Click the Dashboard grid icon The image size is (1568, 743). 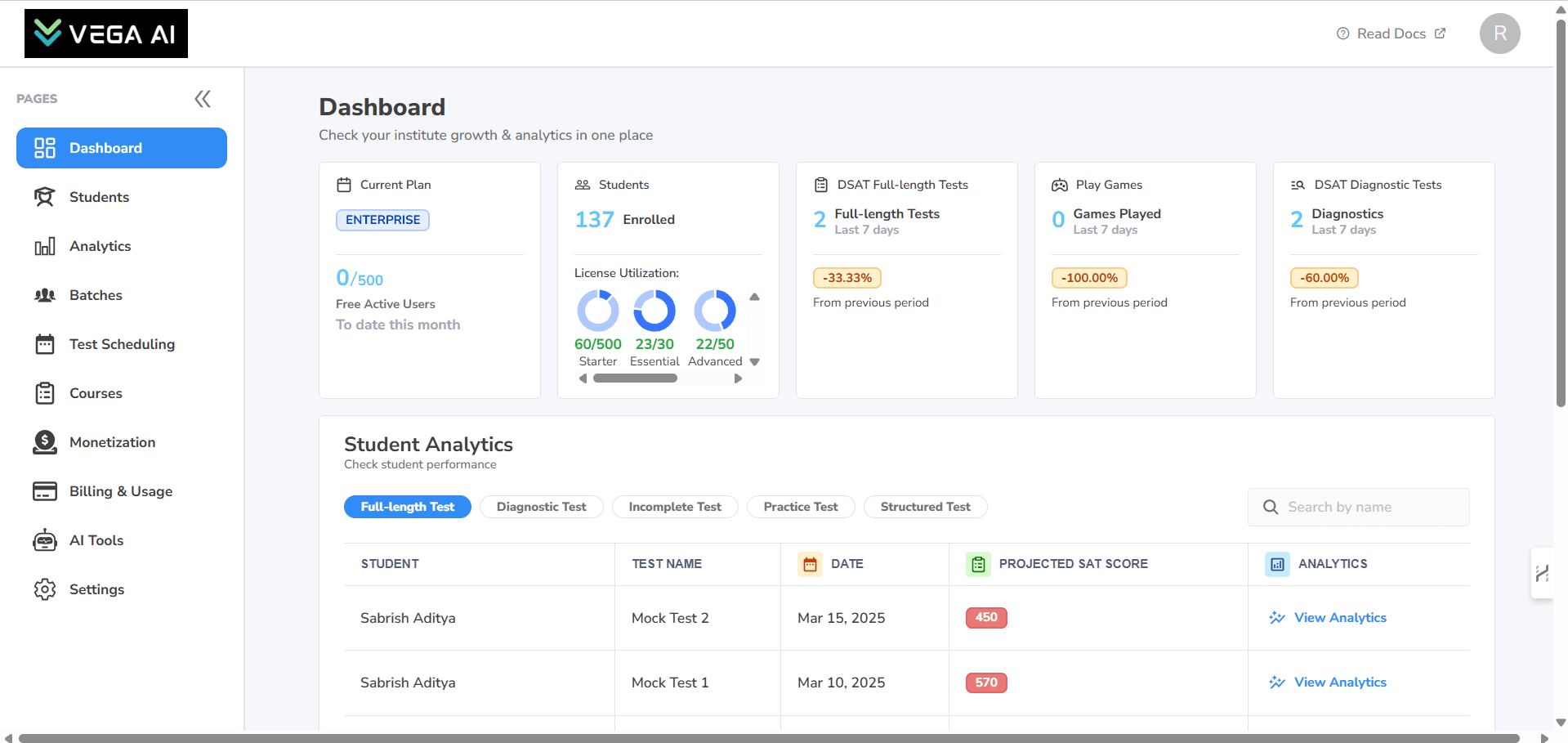pos(45,148)
